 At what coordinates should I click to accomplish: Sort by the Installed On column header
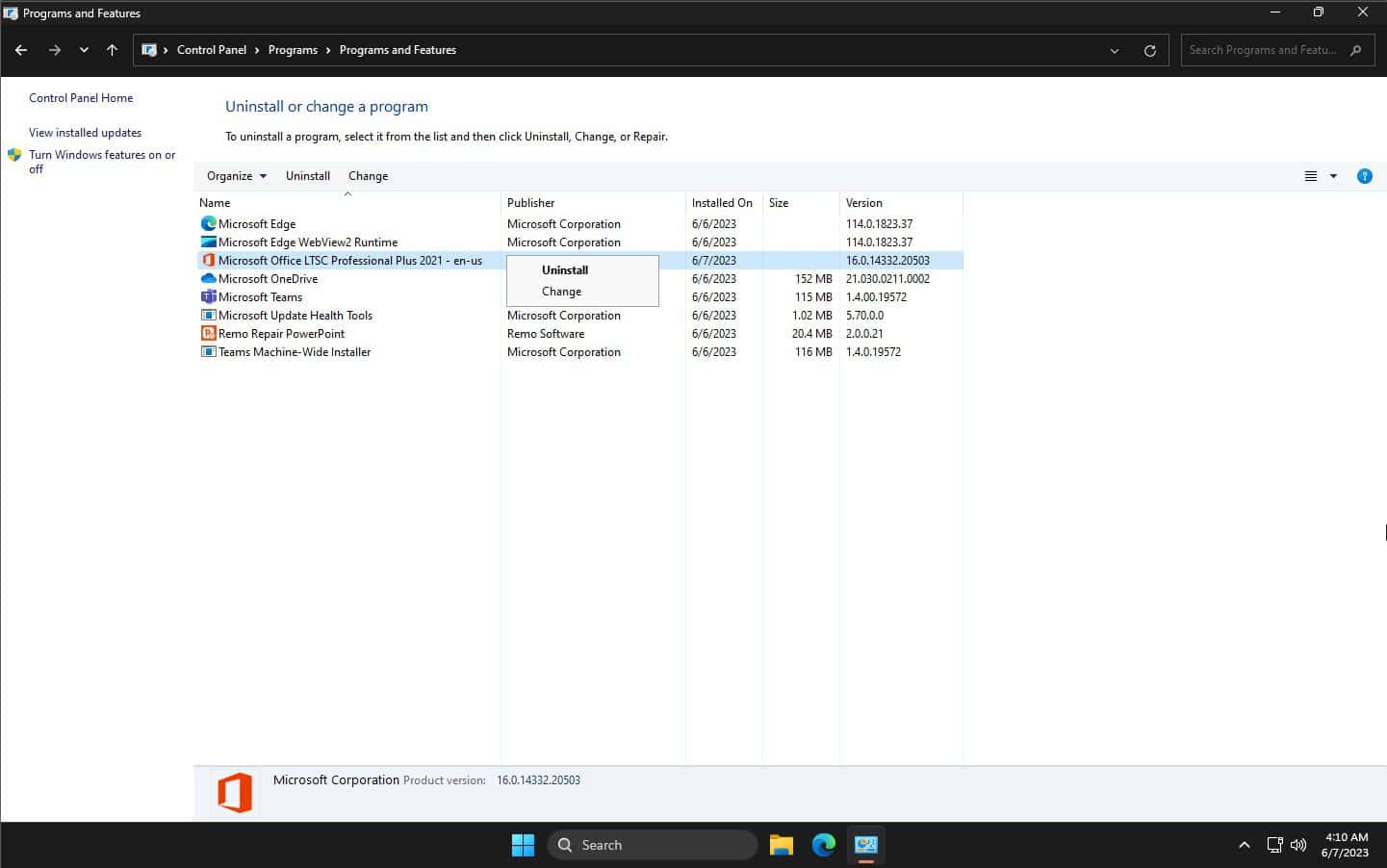(x=724, y=203)
